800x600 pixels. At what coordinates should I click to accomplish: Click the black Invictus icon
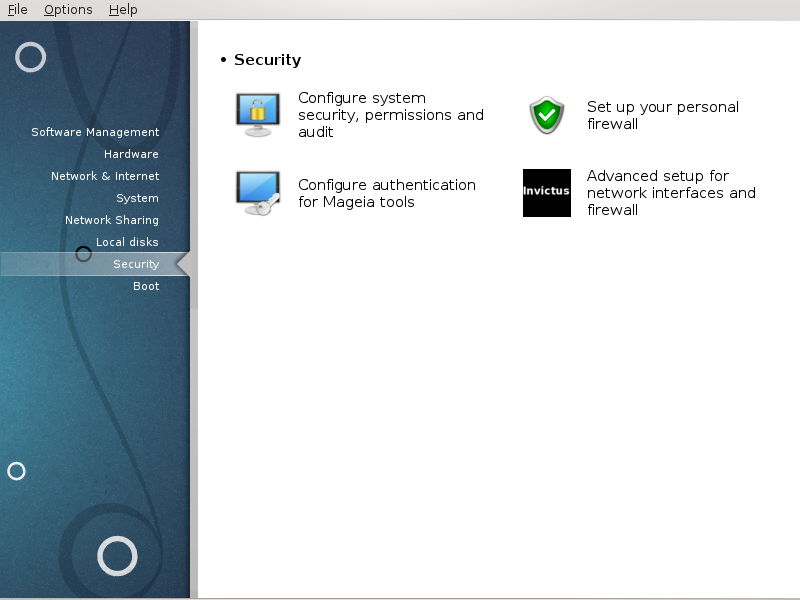click(x=547, y=193)
